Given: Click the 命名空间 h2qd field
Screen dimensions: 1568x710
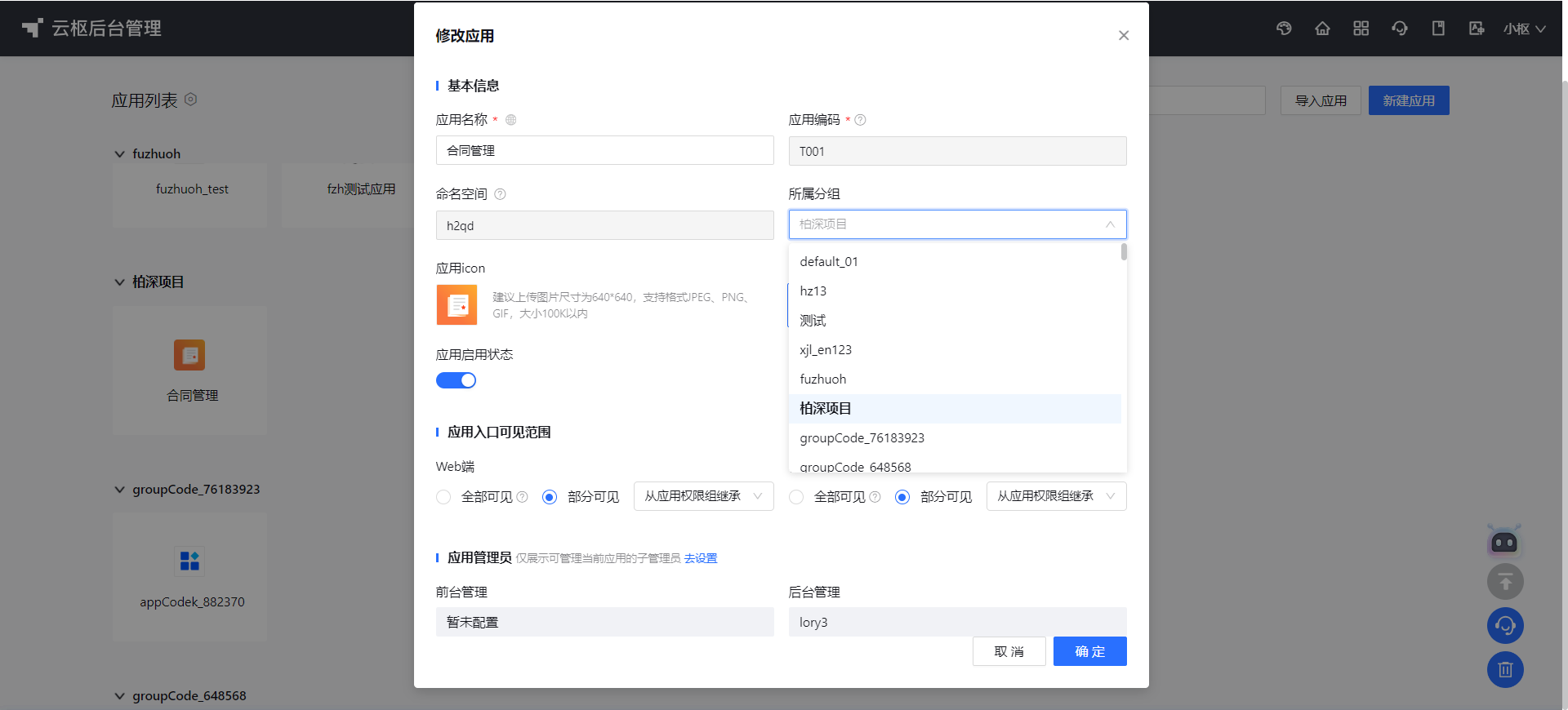Looking at the screenshot, I should [x=604, y=225].
